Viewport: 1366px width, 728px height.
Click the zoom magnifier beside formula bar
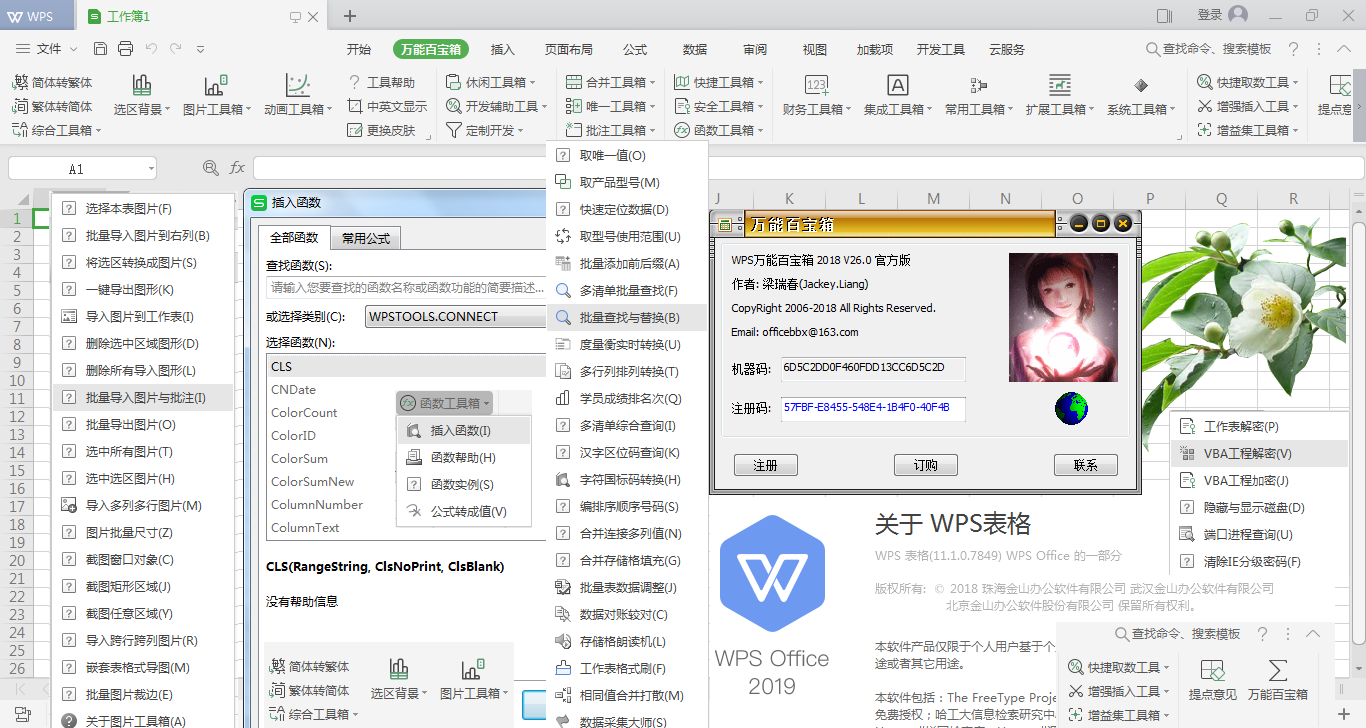click(211, 168)
